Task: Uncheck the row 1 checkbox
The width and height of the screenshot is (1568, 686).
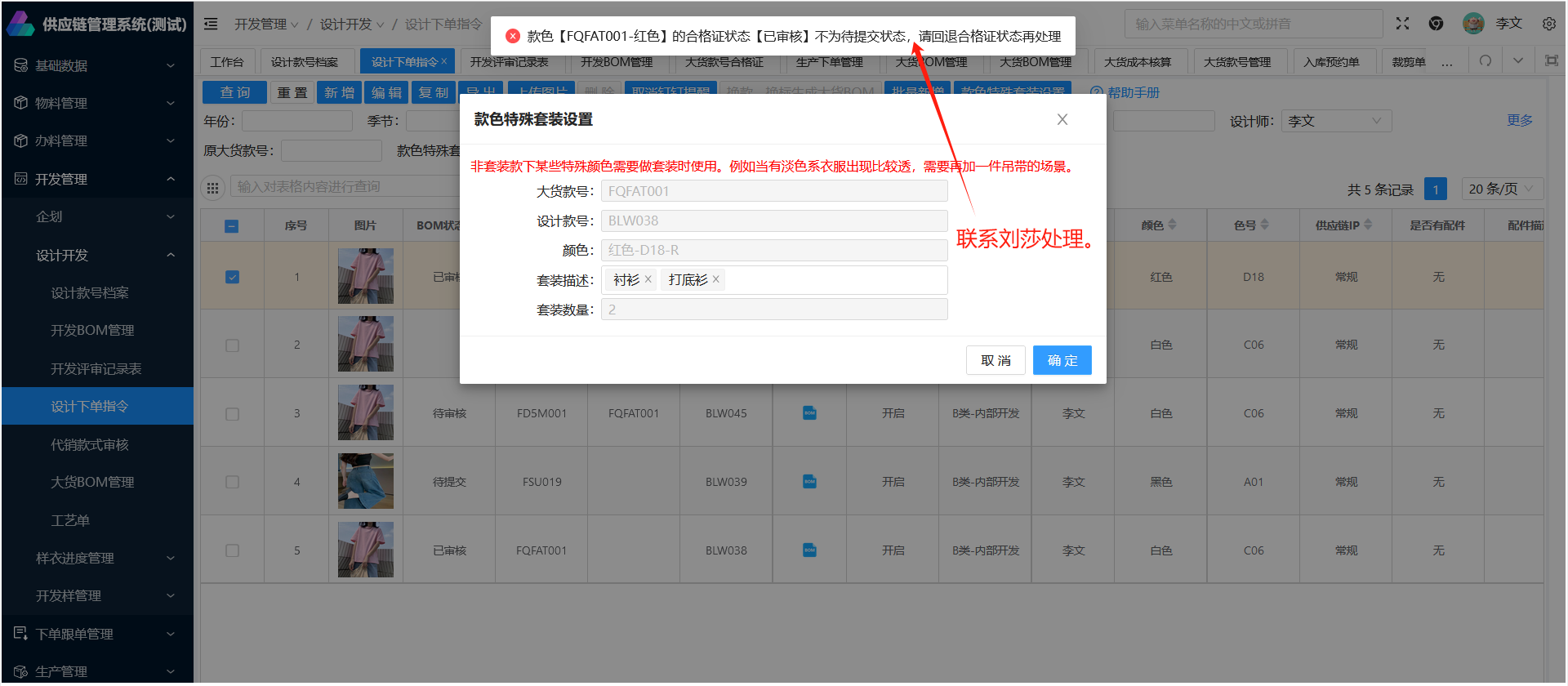Action: (x=232, y=277)
